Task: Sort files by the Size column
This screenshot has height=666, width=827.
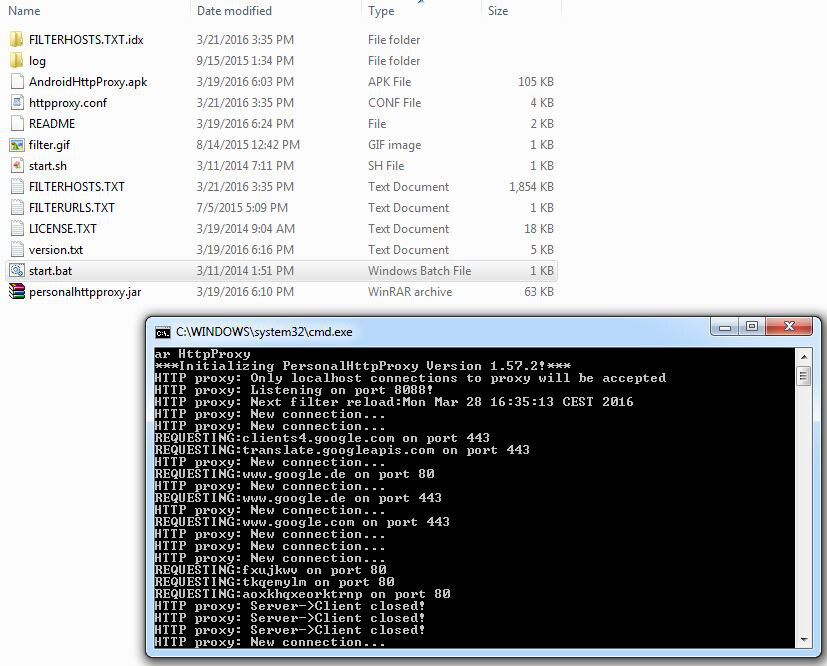Action: pyautogui.click(x=498, y=11)
